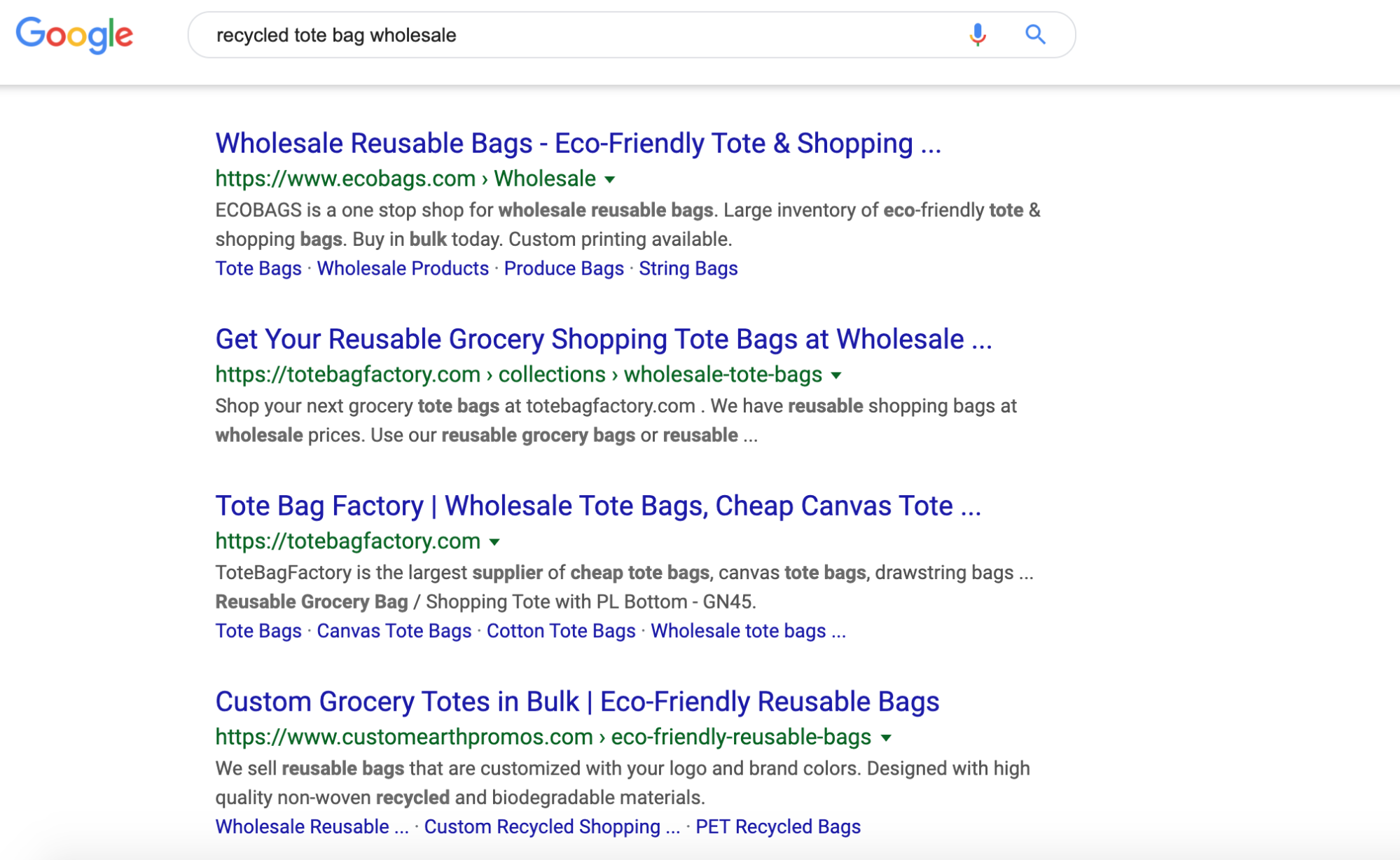Open dropdown arrow next to ecobags.com URL

(x=610, y=180)
